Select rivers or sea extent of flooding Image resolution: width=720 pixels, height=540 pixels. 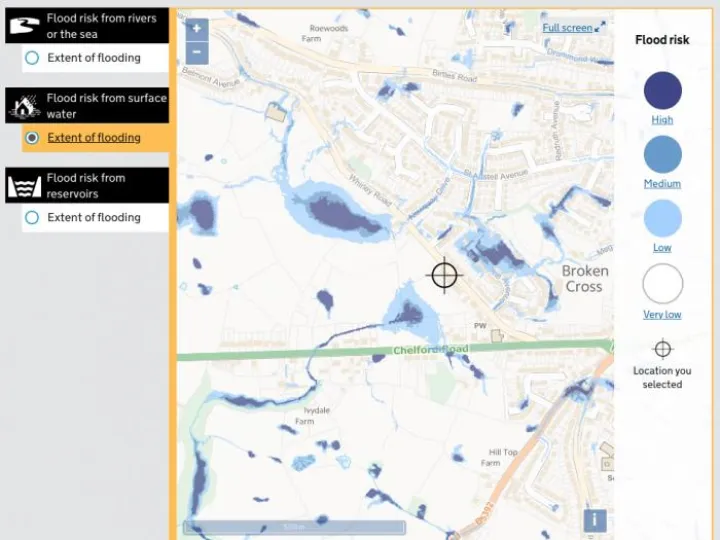(x=32, y=58)
